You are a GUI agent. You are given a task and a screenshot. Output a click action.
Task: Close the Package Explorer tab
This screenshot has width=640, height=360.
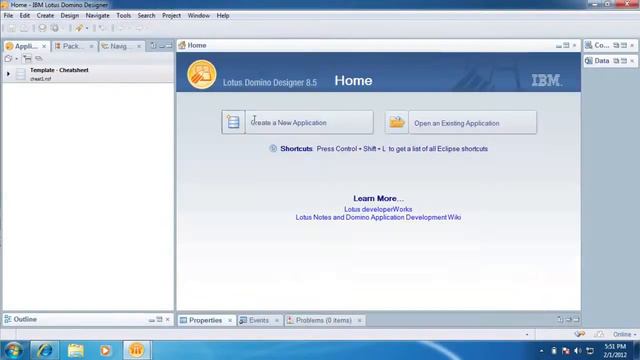[x=91, y=47]
